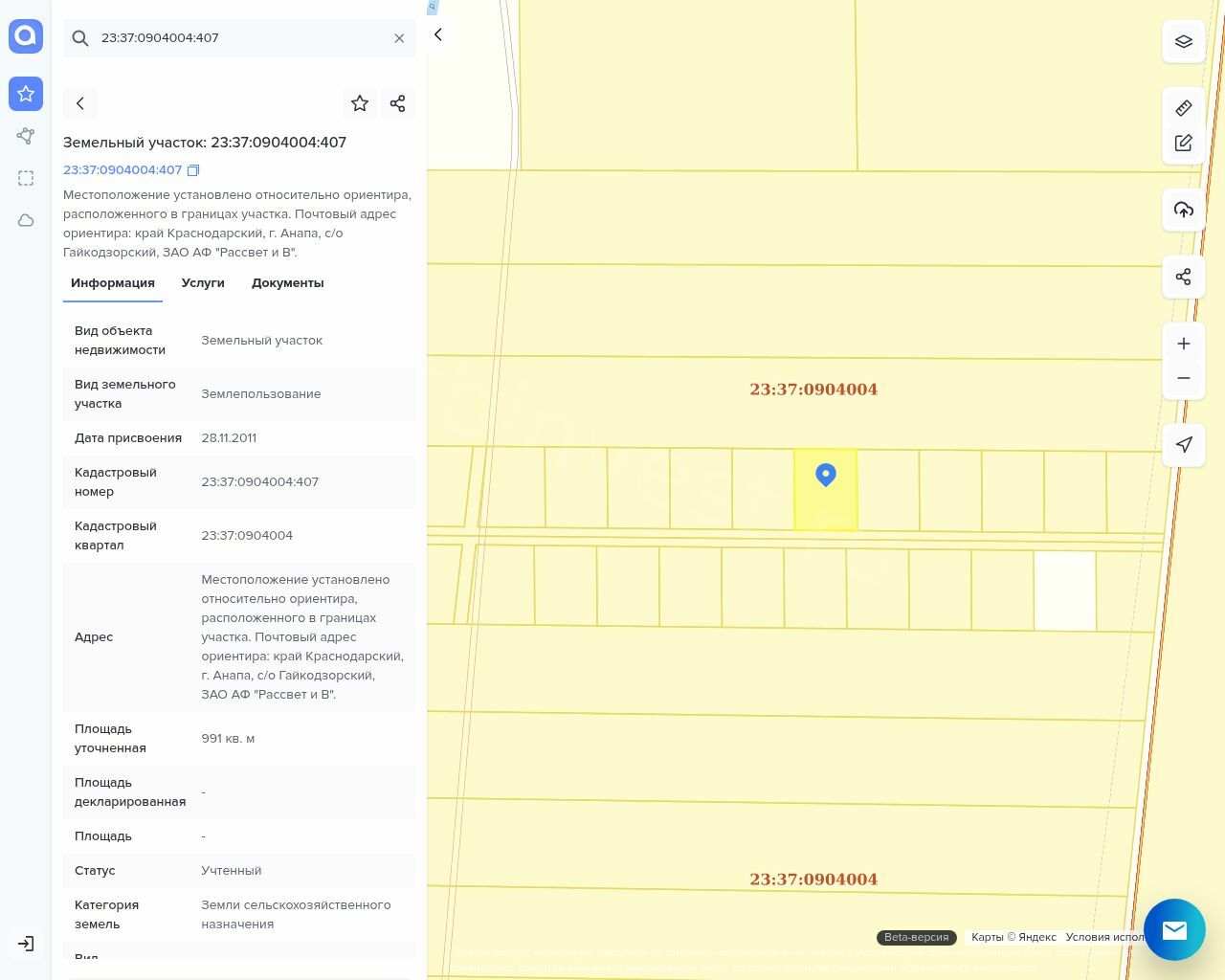Image resolution: width=1225 pixels, height=980 pixels.
Task: Zoom out on the map
Action: (x=1184, y=379)
